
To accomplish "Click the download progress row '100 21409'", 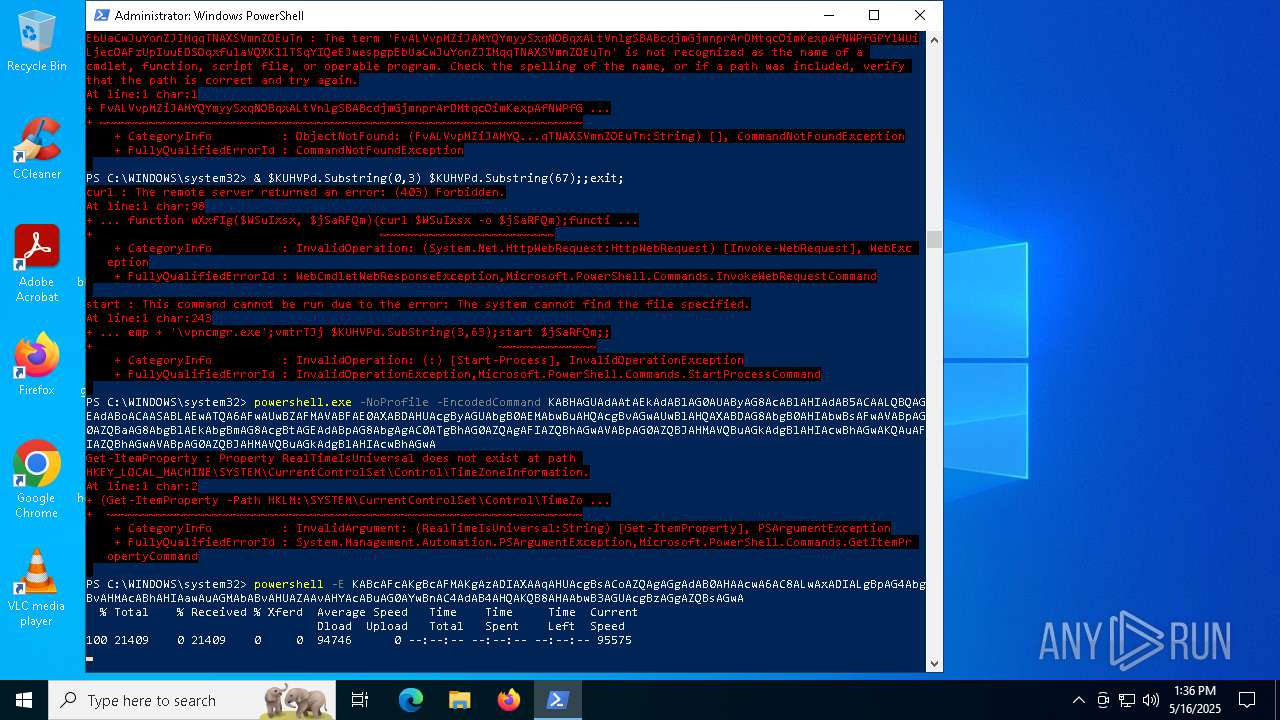I will [x=359, y=640].
